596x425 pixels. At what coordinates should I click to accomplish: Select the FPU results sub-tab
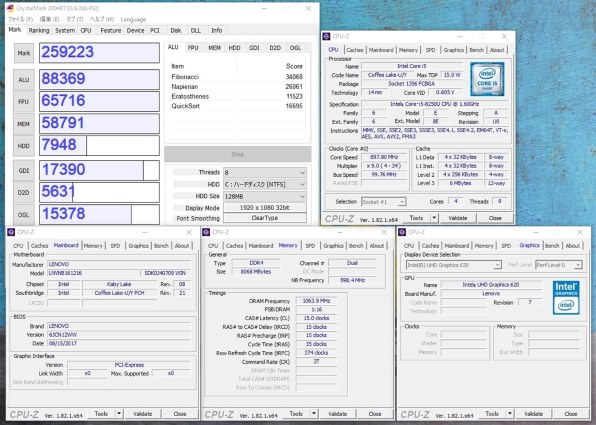193,48
